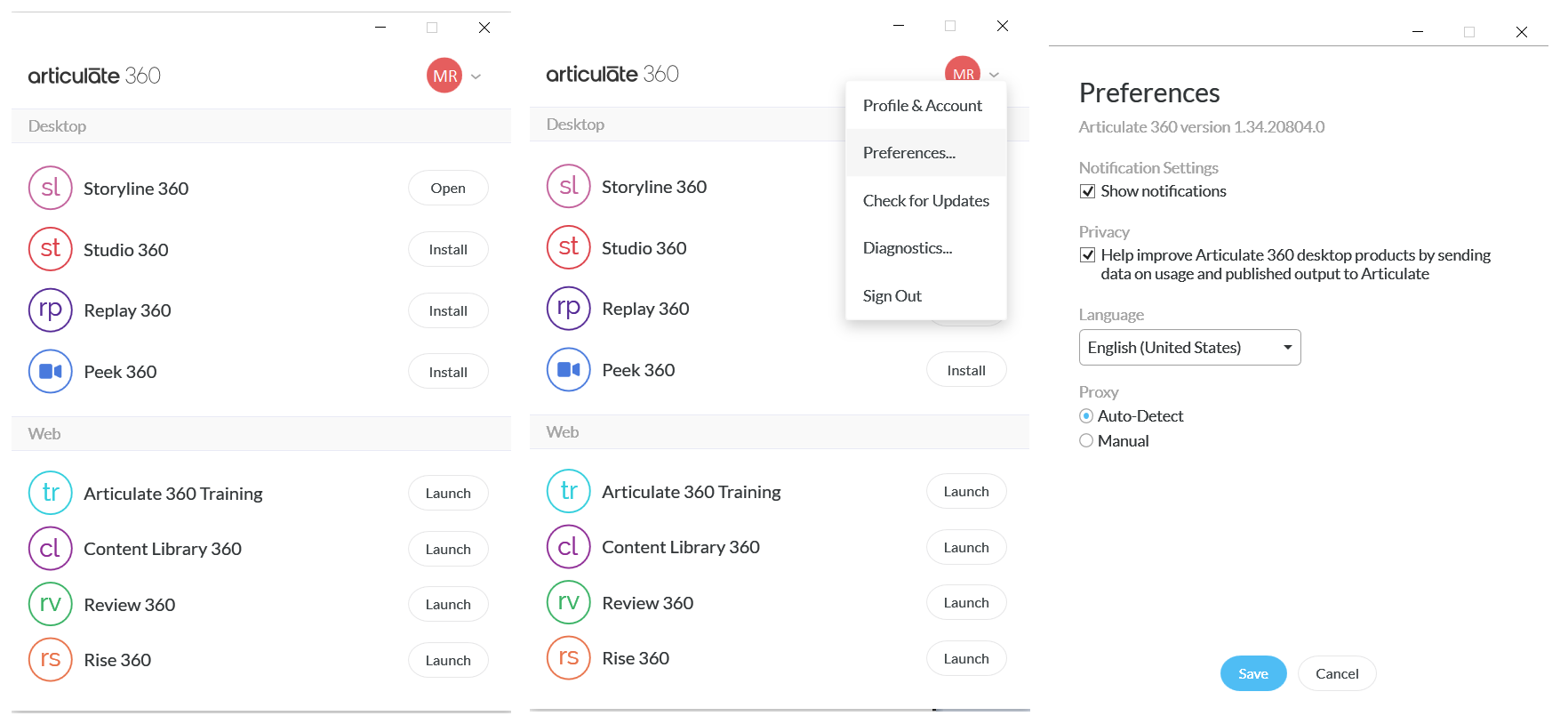Install Peek 360 from the middle window
1568x724 pixels.
[x=966, y=370]
